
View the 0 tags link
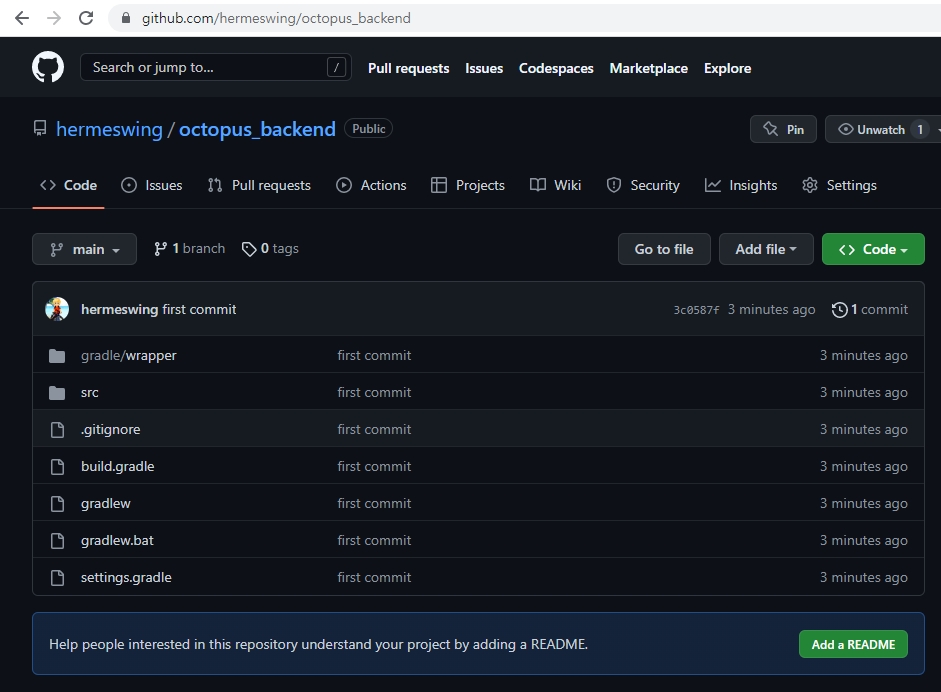point(270,248)
